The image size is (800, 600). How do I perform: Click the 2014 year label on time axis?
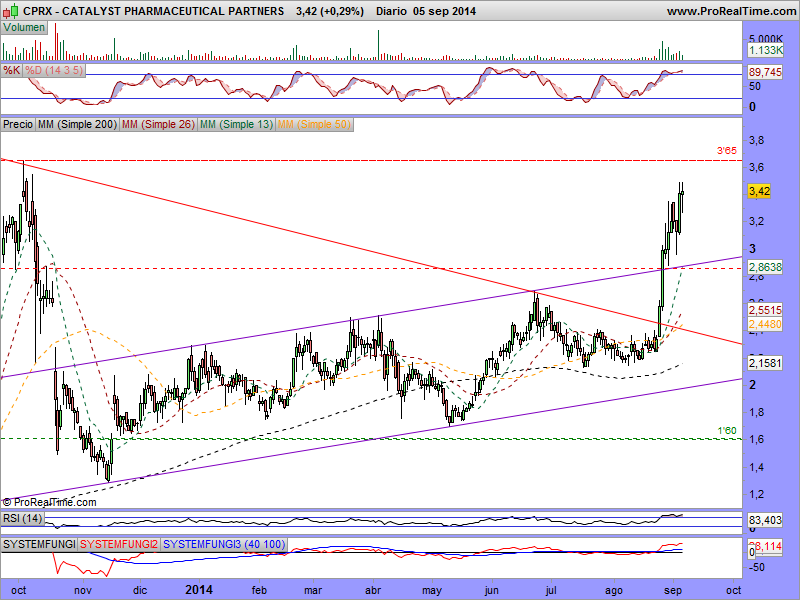coord(199,590)
